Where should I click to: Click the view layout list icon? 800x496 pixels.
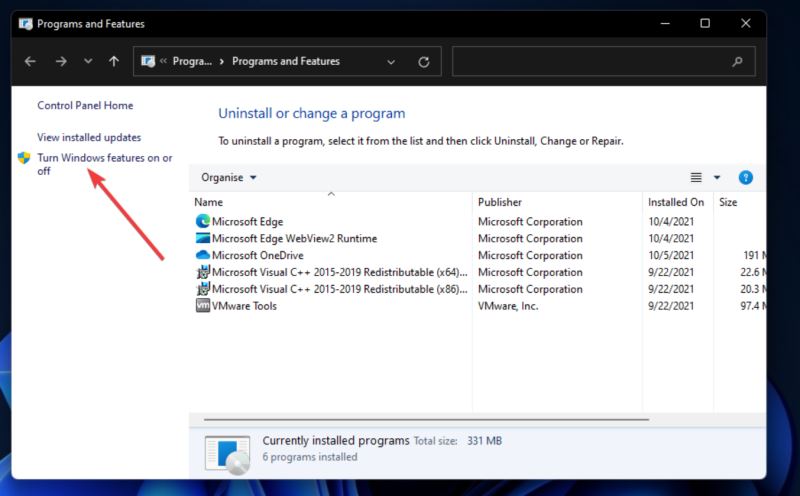[696, 178]
